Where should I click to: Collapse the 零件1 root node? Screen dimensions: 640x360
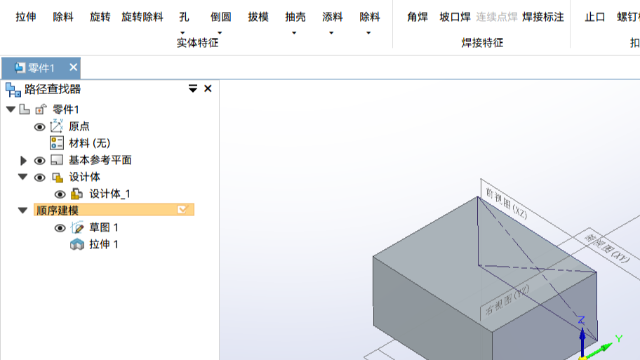[11, 109]
